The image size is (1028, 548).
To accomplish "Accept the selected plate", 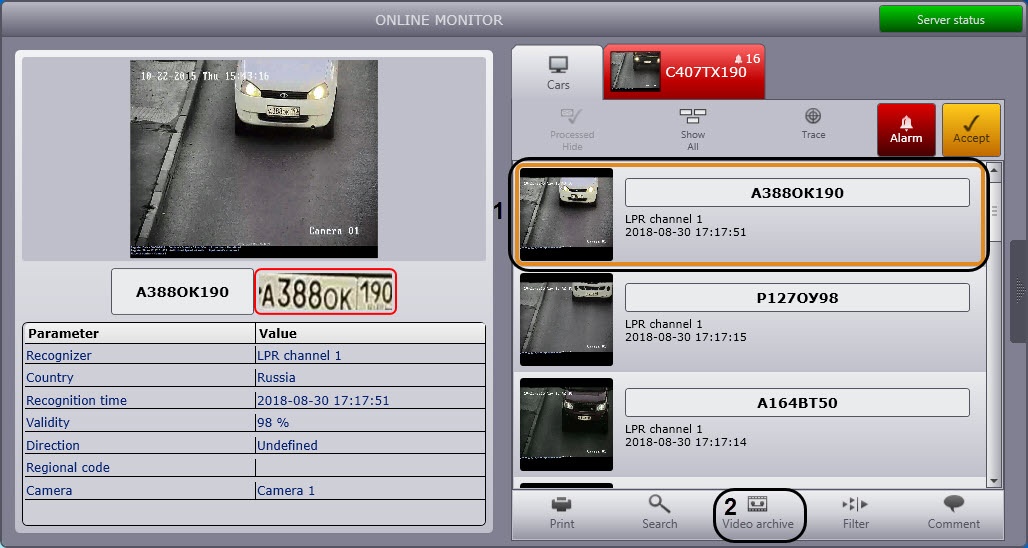I will point(971,129).
